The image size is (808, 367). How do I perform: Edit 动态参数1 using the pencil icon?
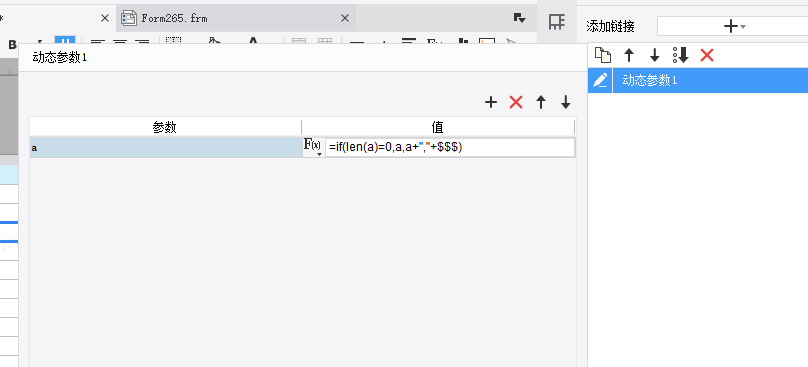click(x=600, y=80)
